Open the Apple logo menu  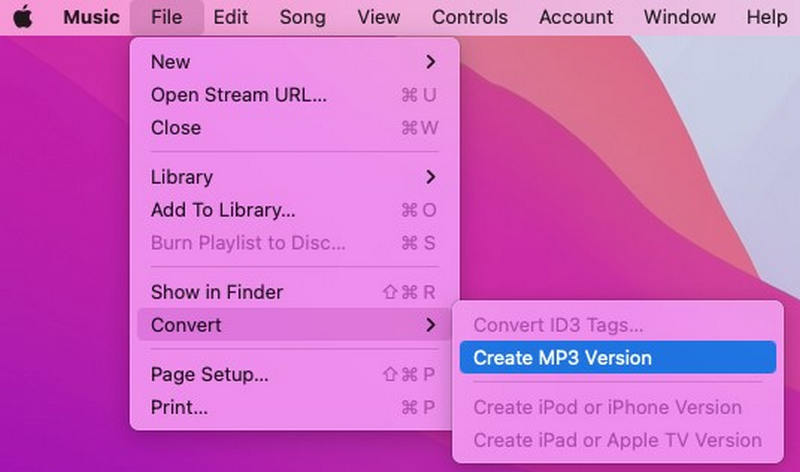click(22, 17)
